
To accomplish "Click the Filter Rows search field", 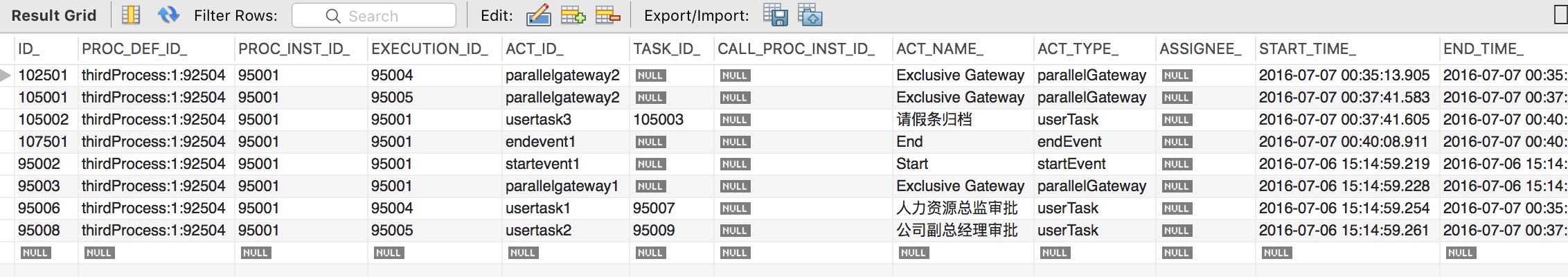I will [x=374, y=15].
